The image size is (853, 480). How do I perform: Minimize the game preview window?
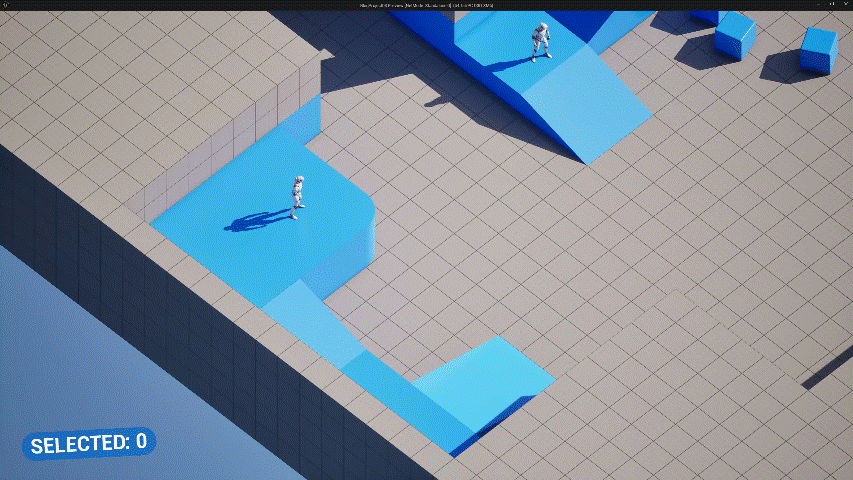pos(815,6)
